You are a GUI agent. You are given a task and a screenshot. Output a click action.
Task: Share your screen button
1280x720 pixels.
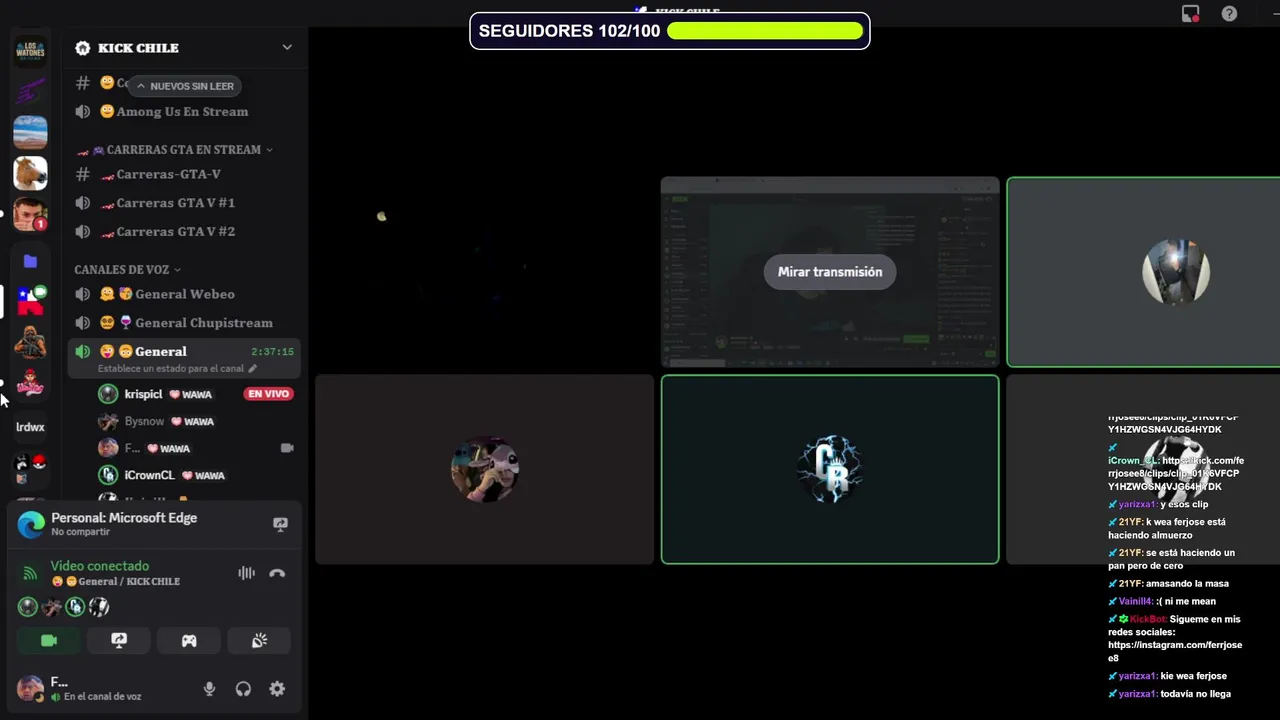click(x=119, y=640)
